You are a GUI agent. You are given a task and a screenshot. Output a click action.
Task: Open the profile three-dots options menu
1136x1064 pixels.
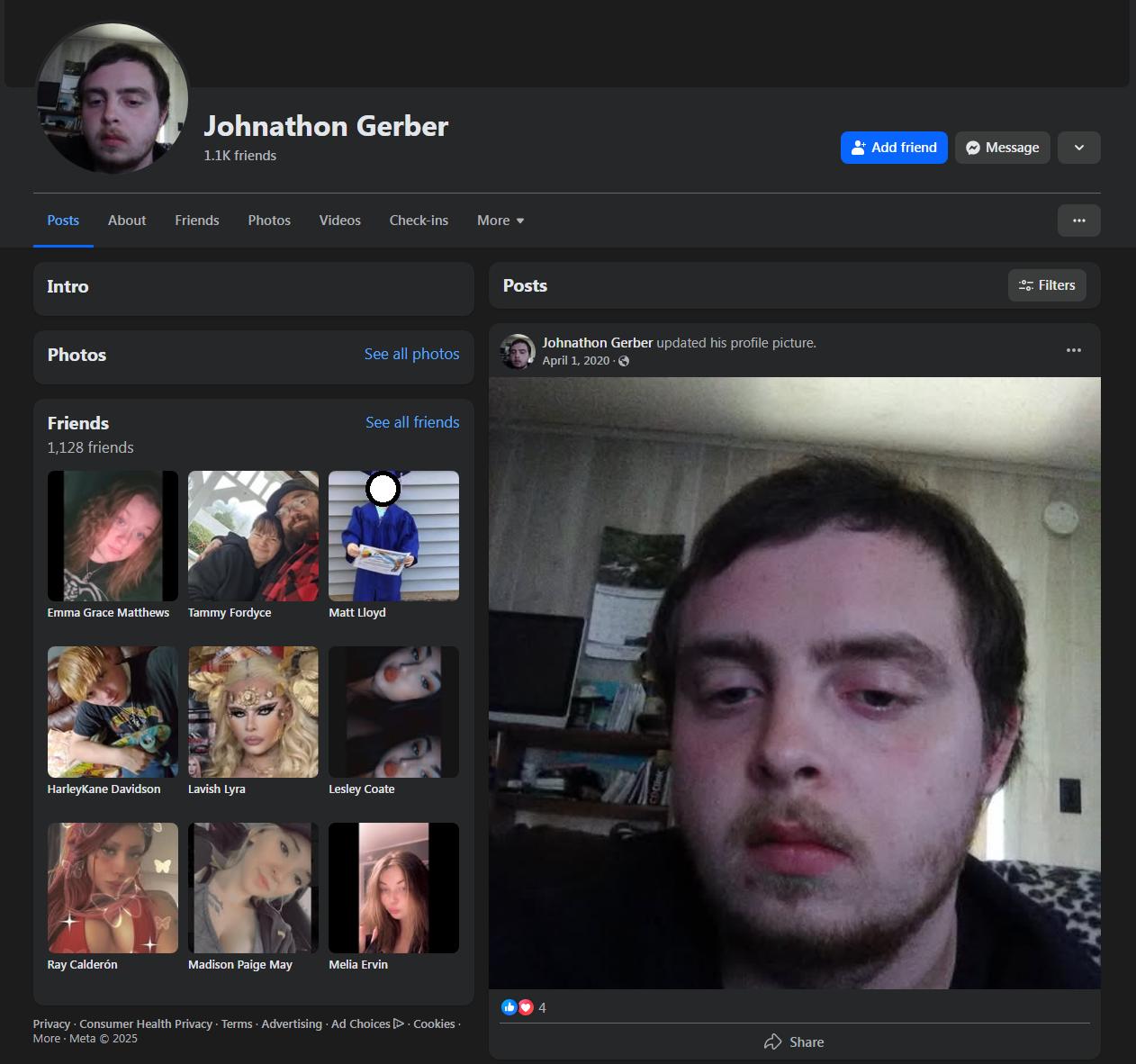[1078, 221]
